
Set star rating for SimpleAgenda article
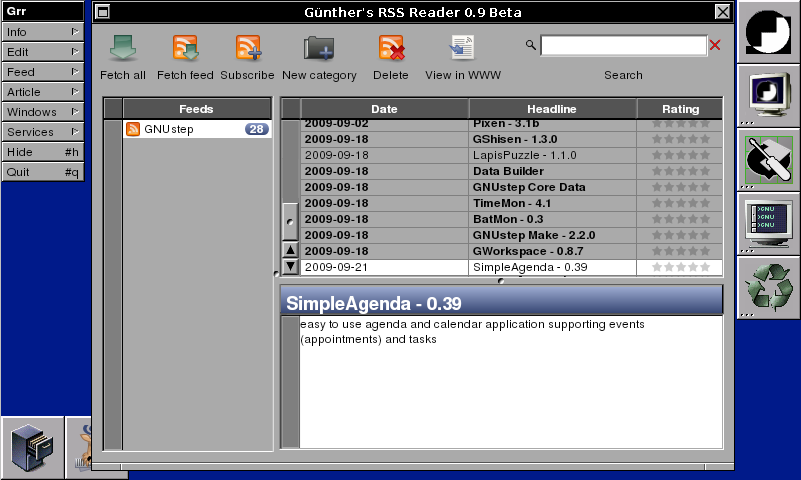click(680, 268)
